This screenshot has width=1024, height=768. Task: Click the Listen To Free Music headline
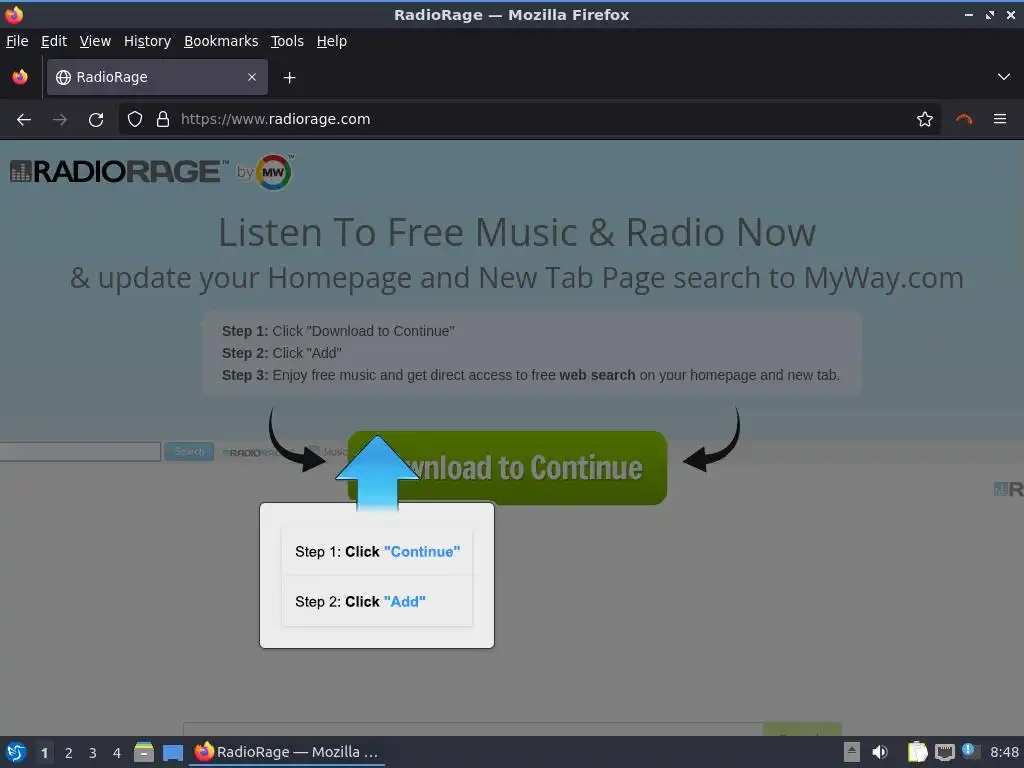(x=517, y=232)
